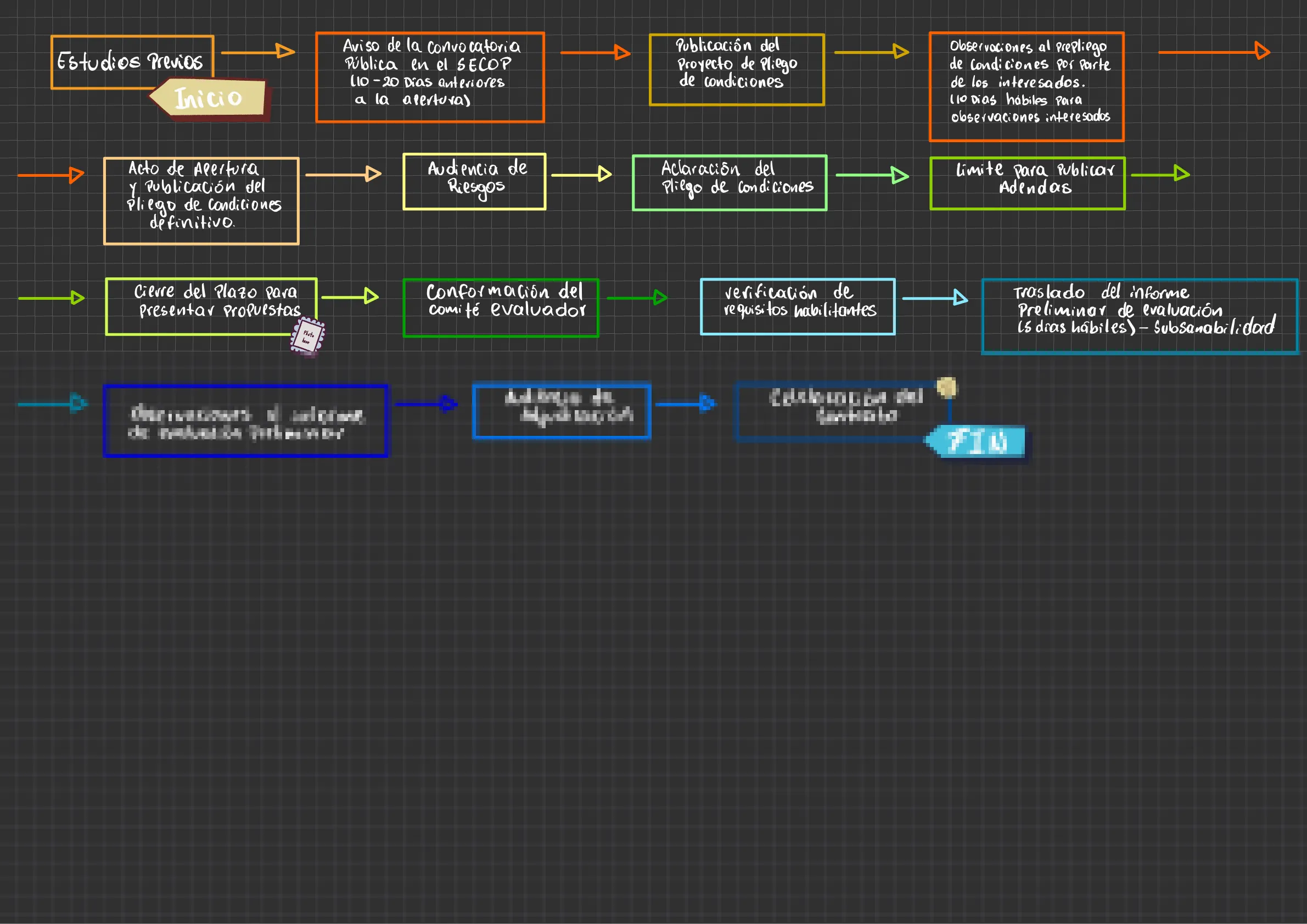The width and height of the screenshot is (1307, 924).
Task: Select Cierre del Plazo para presentar propuestas box
Action: (x=211, y=306)
